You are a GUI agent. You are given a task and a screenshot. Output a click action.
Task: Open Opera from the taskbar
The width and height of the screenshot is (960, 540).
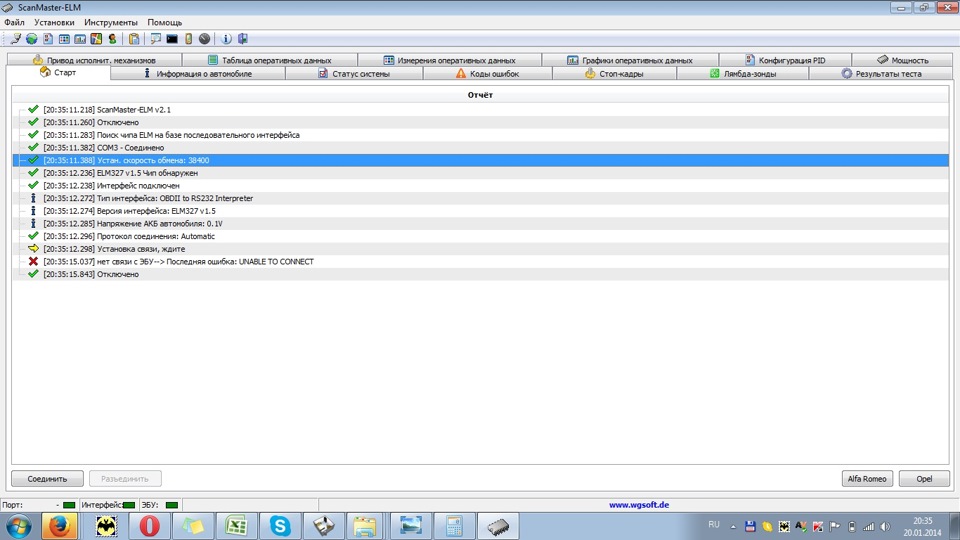tap(149, 526)
